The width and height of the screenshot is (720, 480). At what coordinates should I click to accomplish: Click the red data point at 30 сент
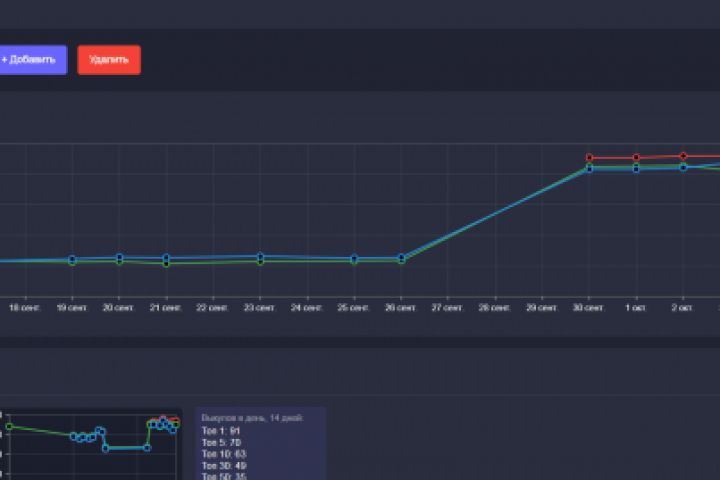click(589, 158)
